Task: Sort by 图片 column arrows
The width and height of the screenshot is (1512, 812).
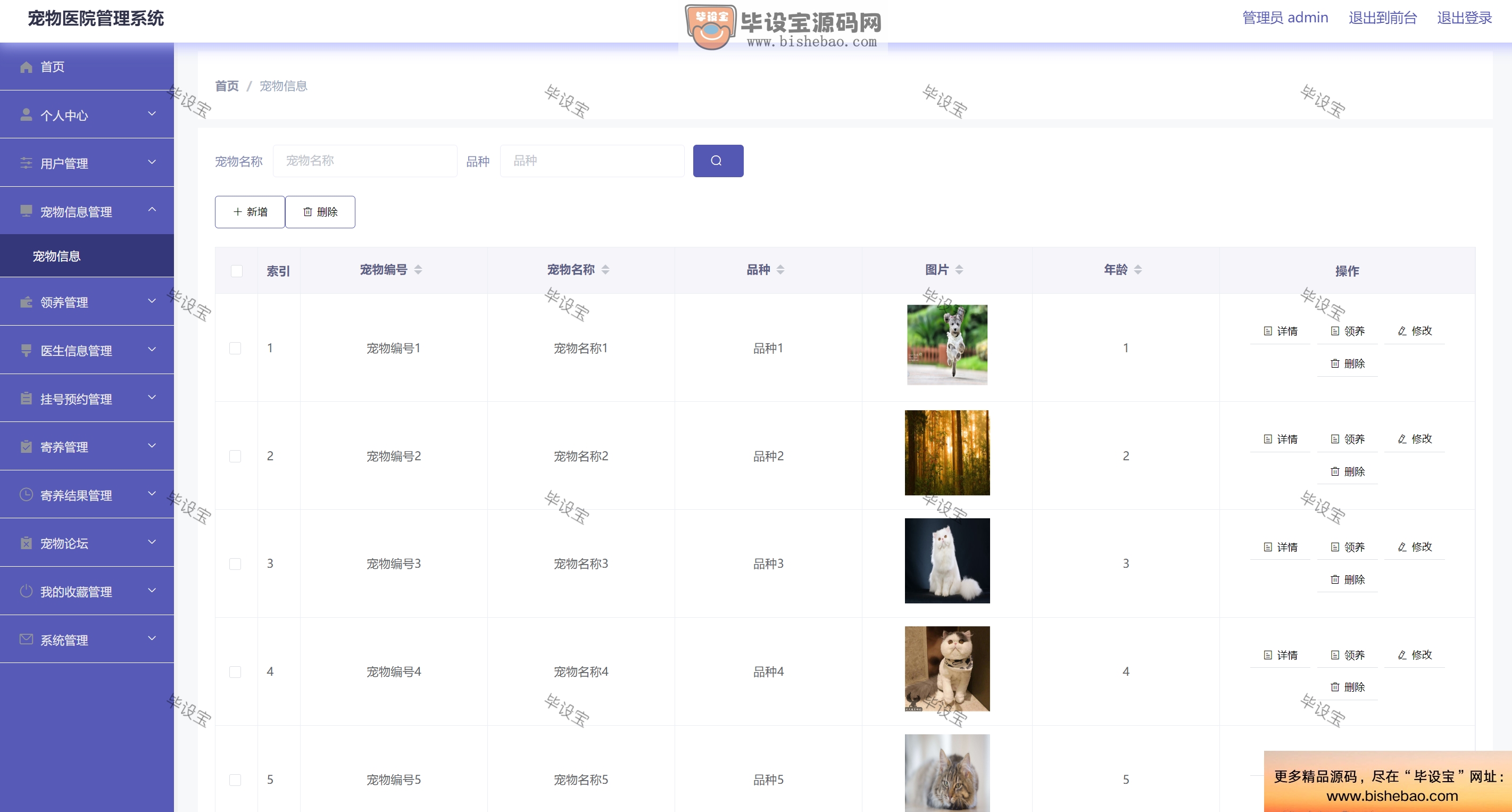Action: click(x=959, y=269)
